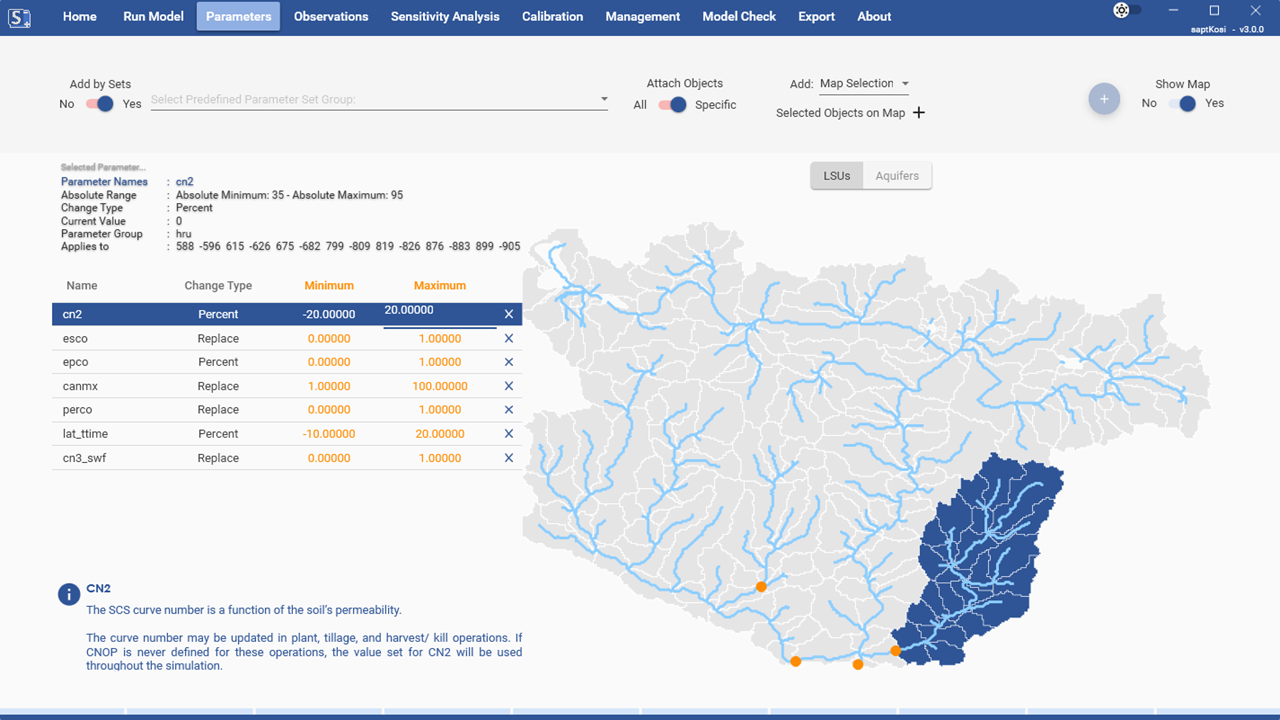Click the round add parameter plus button
1280x720 pixels.
click(x=1104, y=98)
